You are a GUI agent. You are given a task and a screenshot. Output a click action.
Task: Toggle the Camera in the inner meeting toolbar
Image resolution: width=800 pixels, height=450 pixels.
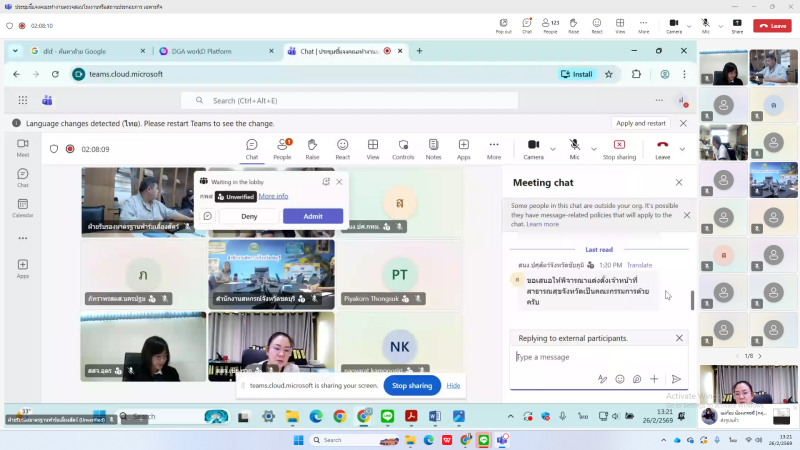point(533,148)
